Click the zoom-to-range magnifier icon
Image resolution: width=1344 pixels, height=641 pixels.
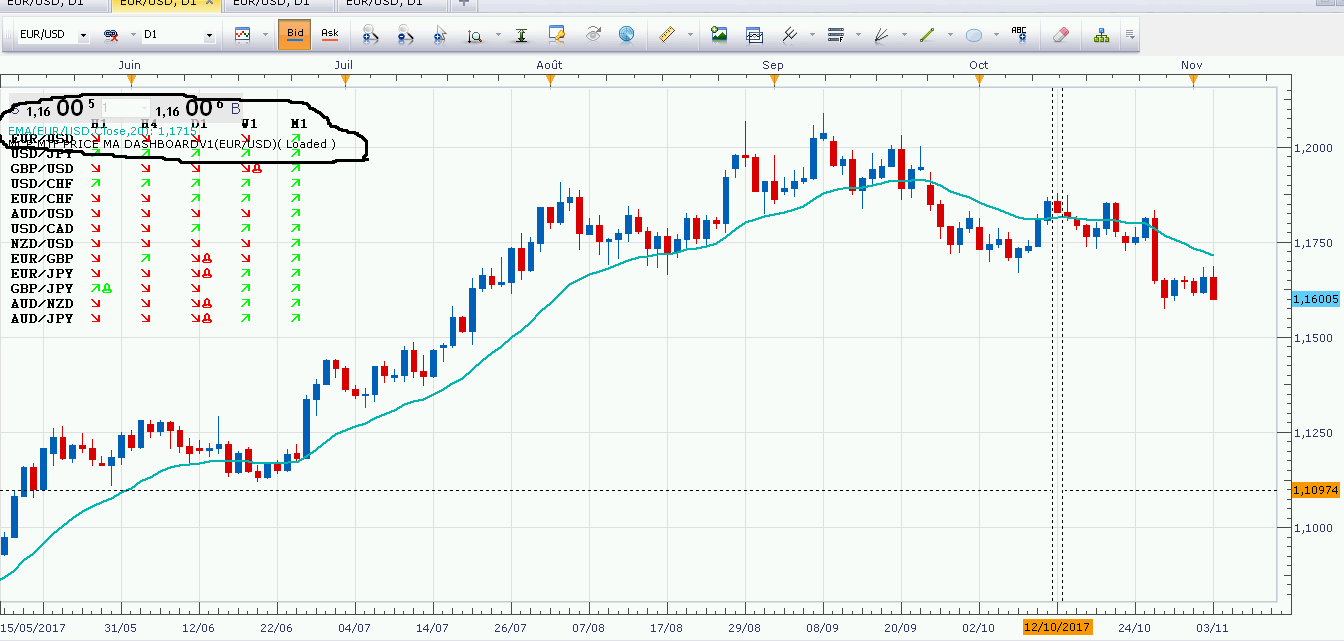click(475, 35)
